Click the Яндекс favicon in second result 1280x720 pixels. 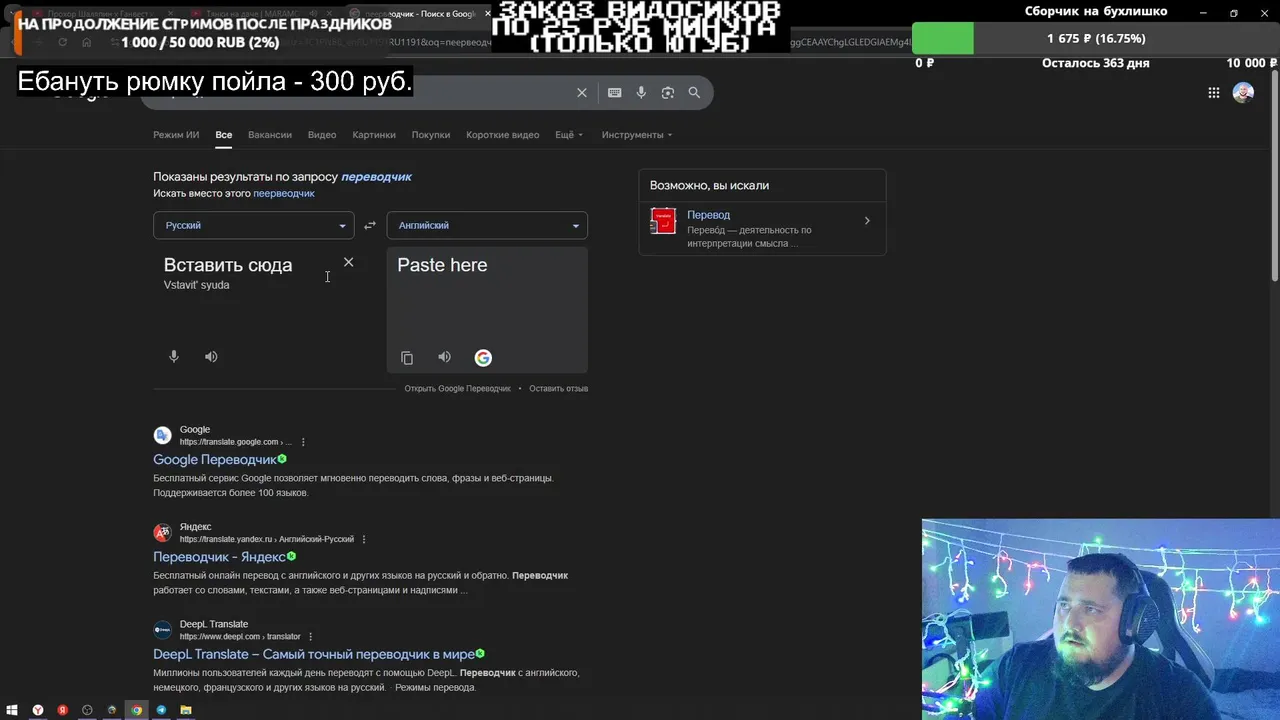point(162,533)
